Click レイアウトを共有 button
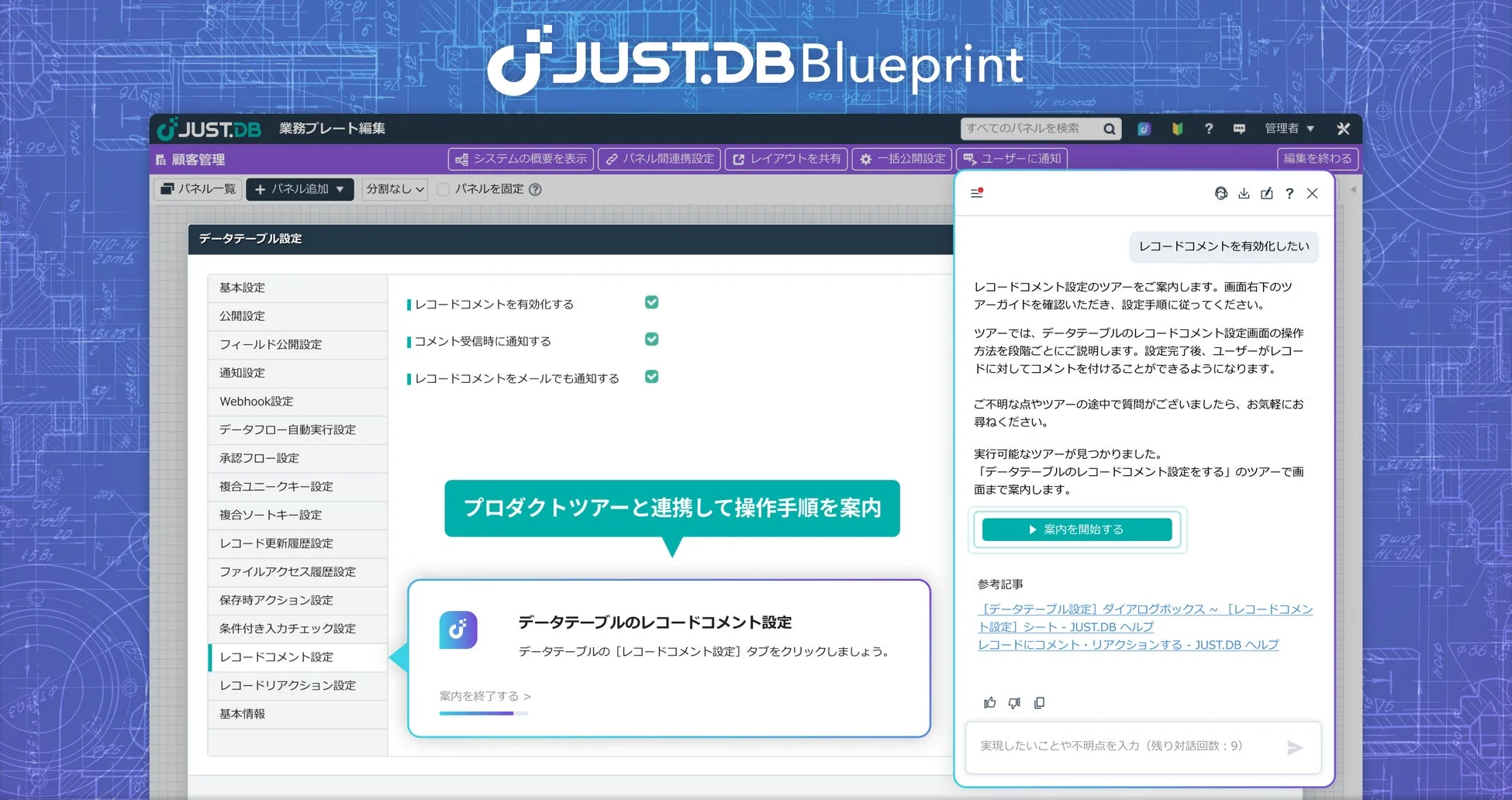The width and height of the screenshot is (1512, 800). click(x=786, y=159)
